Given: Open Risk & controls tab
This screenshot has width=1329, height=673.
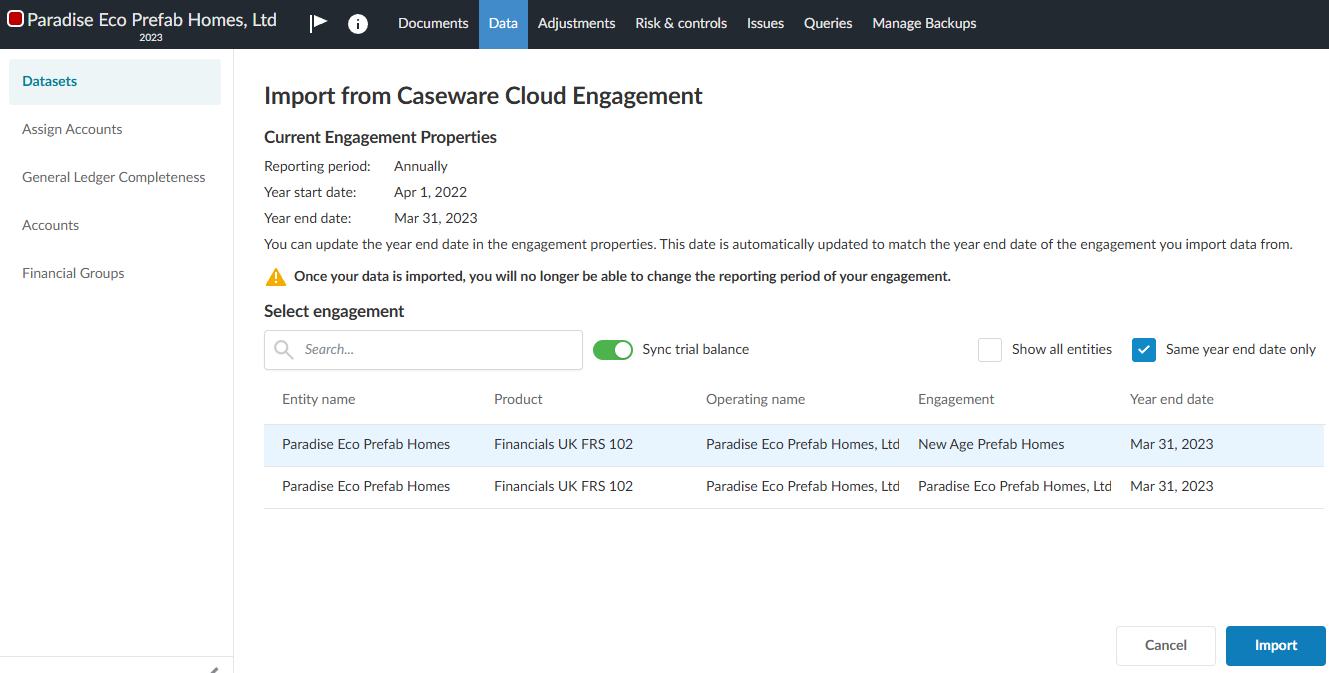Looking at the screenshot, I should (681, 24).
